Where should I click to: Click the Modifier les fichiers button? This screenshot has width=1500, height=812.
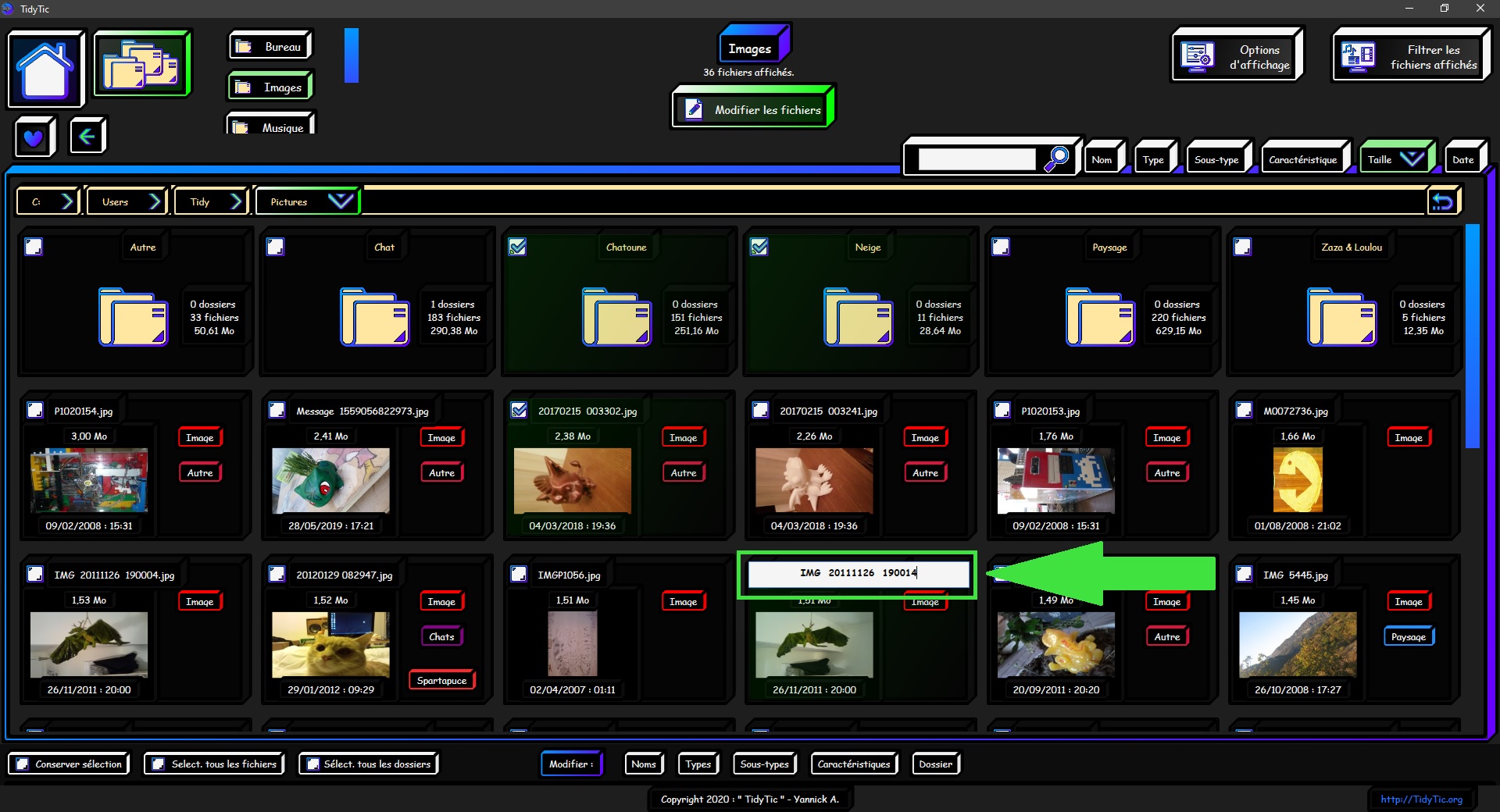[753, 110]
